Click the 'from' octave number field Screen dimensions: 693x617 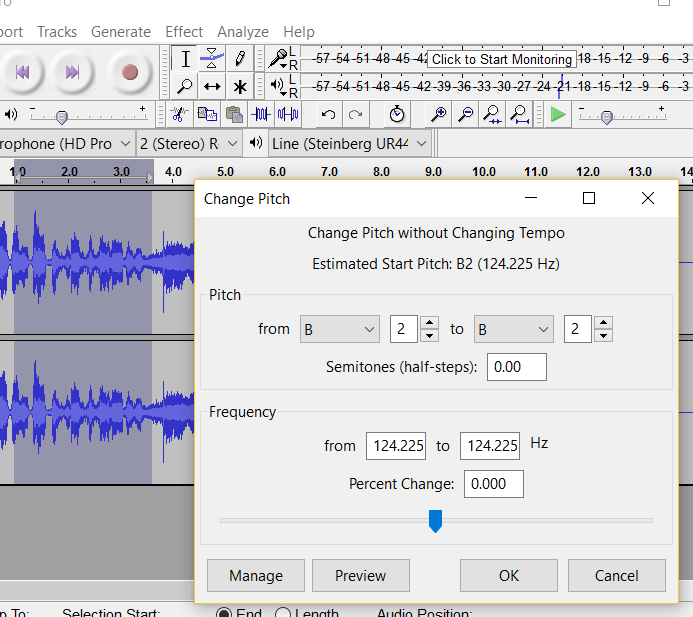click(404, 329)
